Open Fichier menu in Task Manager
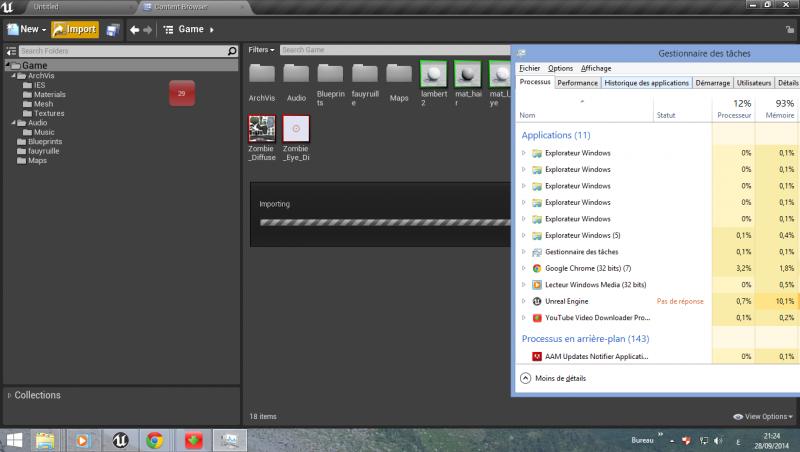Viewport: 800px width, 452px height. [x=530, y=68]
